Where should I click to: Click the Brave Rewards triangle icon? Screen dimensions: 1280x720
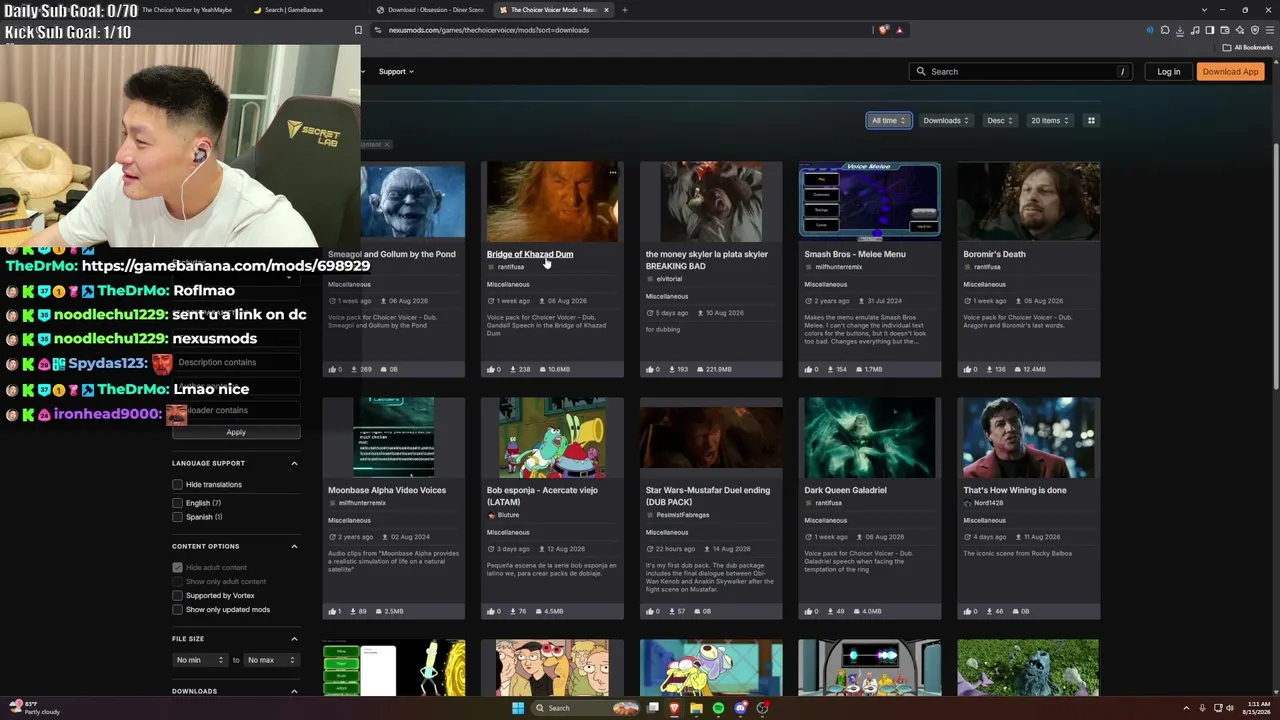click(x=899, y=30)
